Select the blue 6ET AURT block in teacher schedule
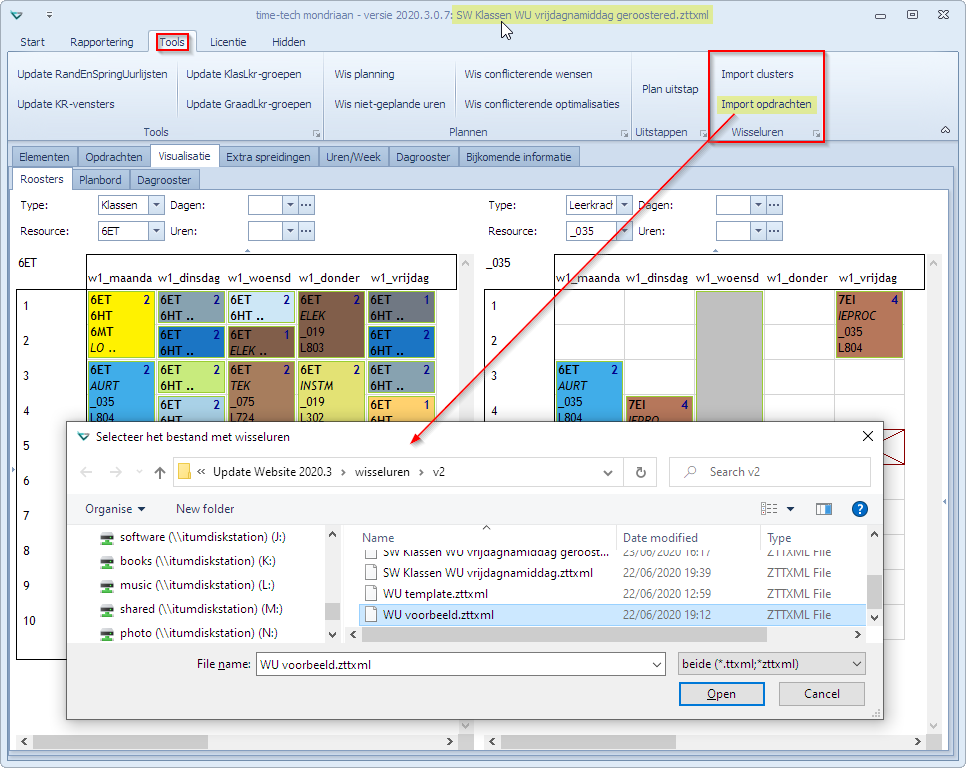Image resolution: width=966 pixels, height=768 pixels. [589, 392]
